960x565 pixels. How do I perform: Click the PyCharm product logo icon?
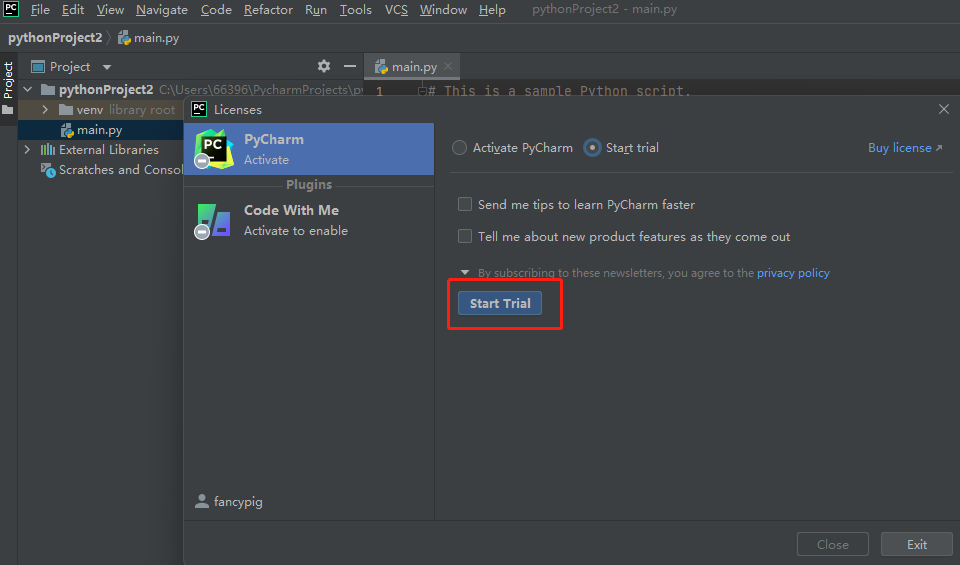[x=213, y=149]
